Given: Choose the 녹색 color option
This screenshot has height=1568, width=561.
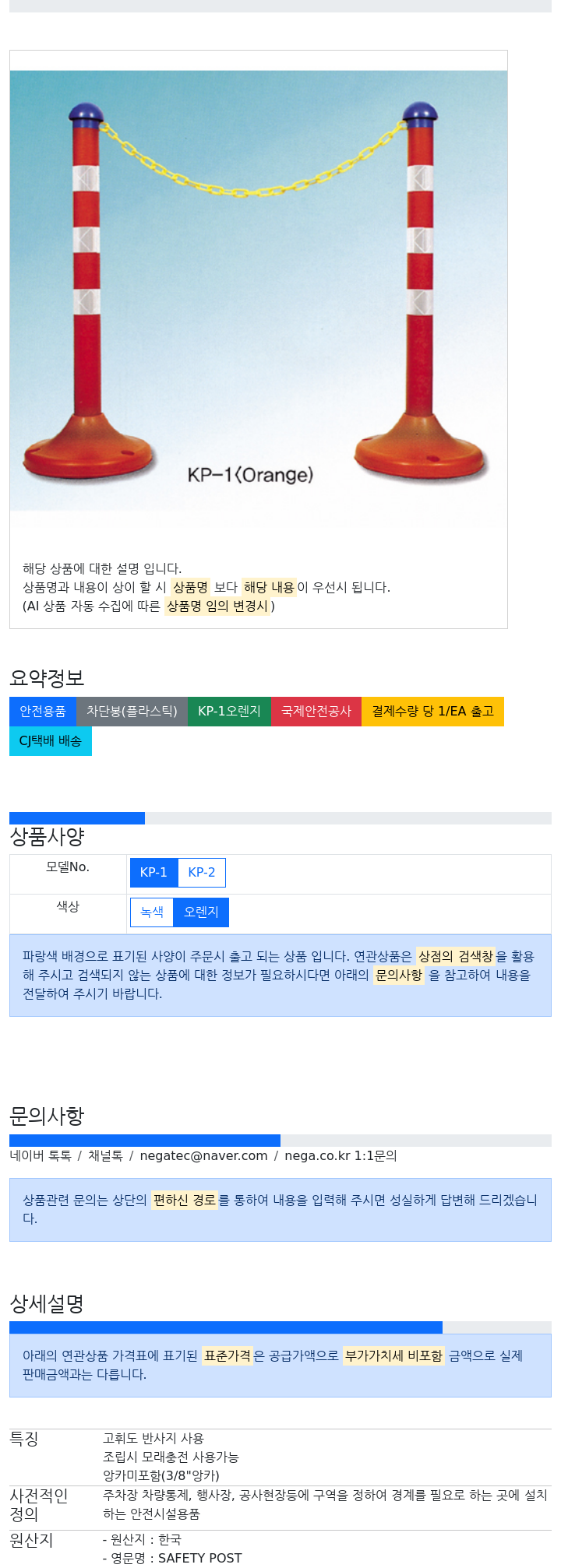Looking at the screenshot, I should coord(152,912).
